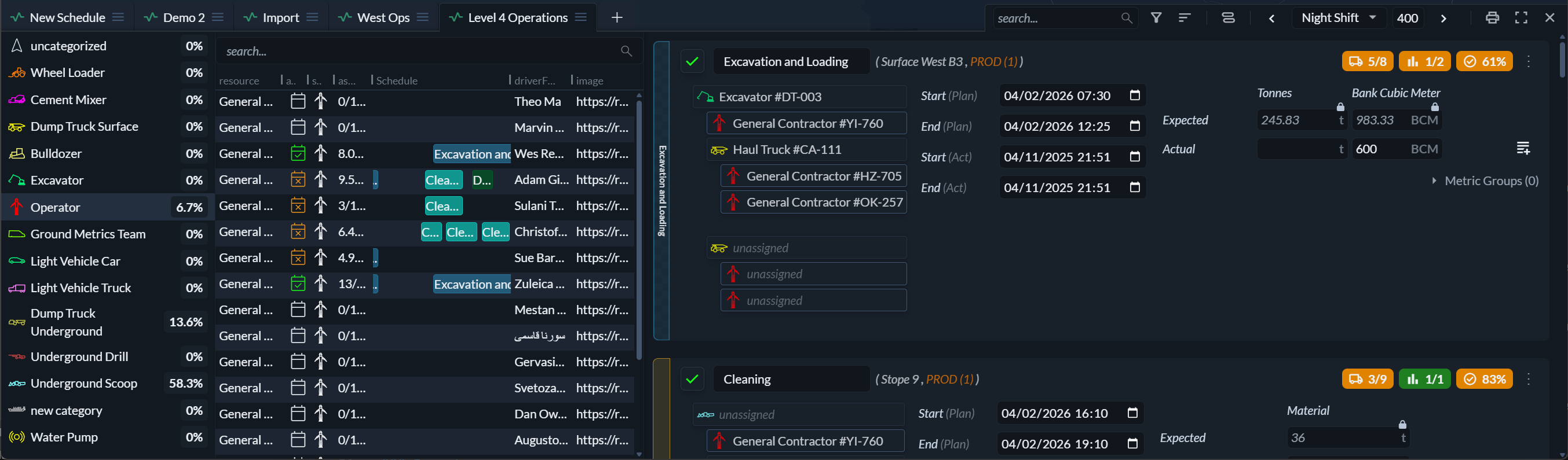
Task: Toggle the Cleaning task completion checkmark
Action: click(692, 379)
